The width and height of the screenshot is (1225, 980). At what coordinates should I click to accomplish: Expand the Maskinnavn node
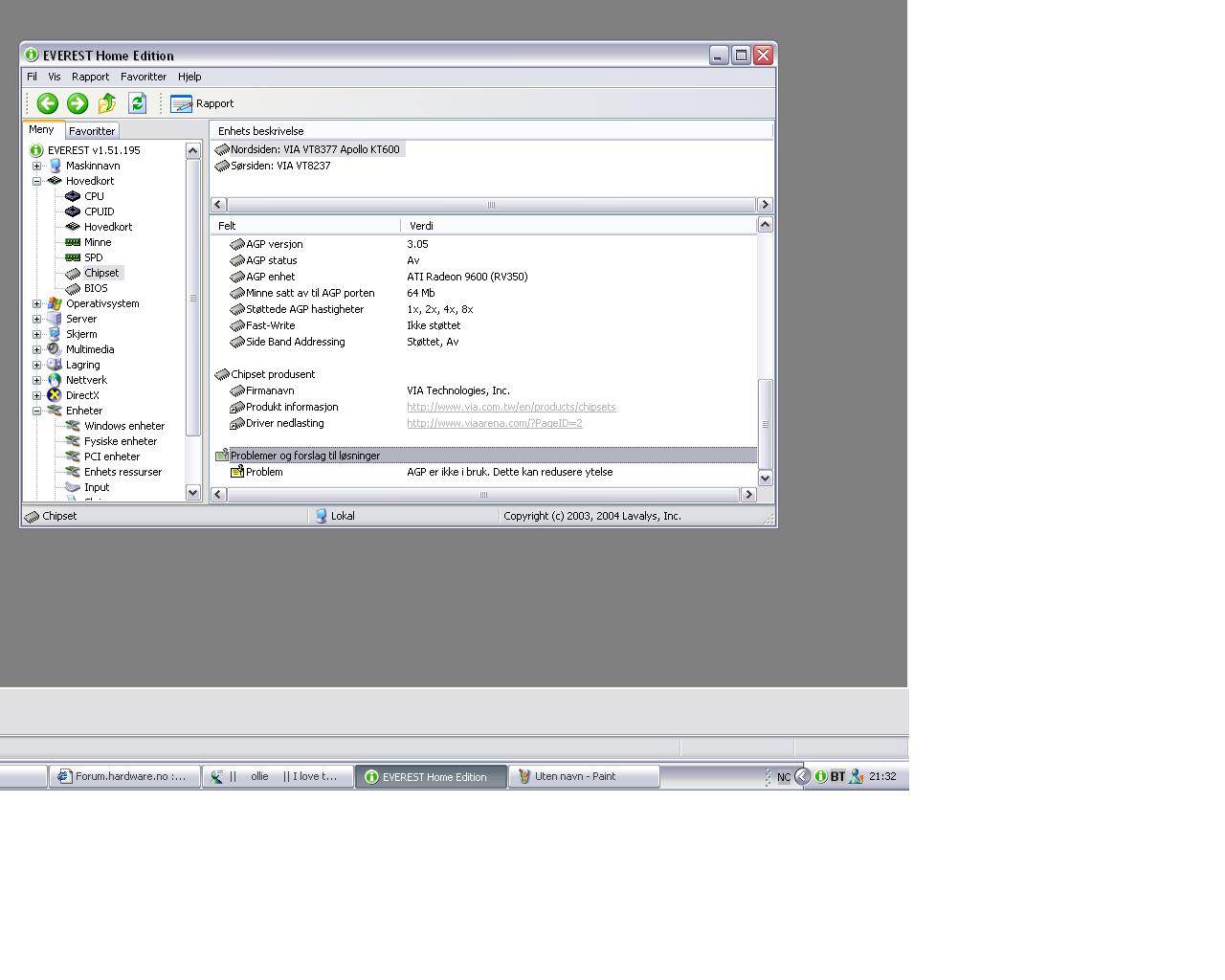pos(36,166)
